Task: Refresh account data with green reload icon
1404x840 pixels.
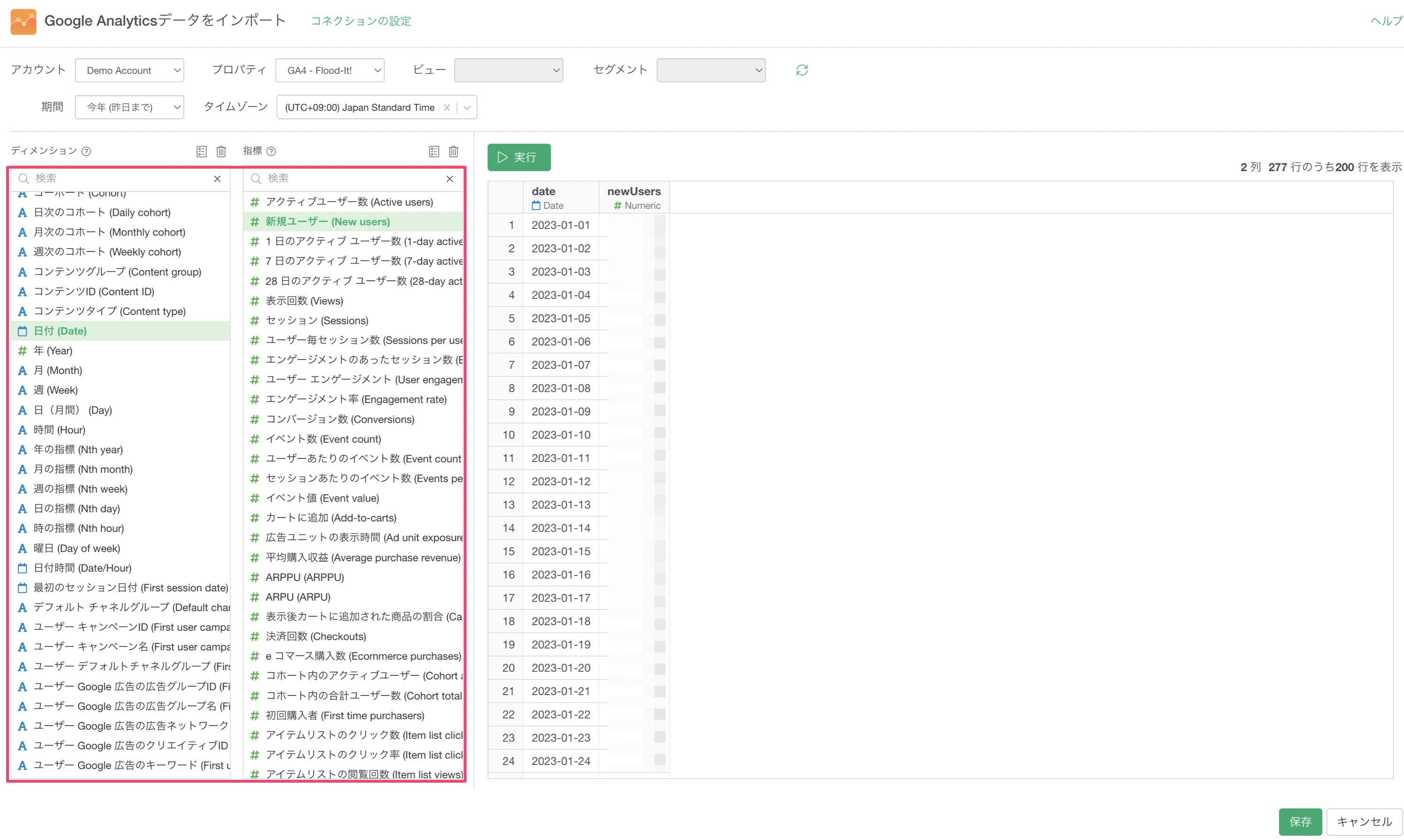Action: [x=801, y=70]
